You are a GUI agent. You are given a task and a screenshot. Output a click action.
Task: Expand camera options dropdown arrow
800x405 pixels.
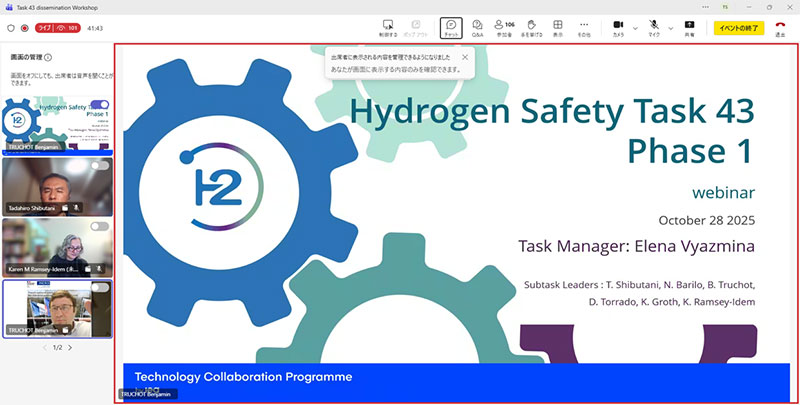[635, 27]
